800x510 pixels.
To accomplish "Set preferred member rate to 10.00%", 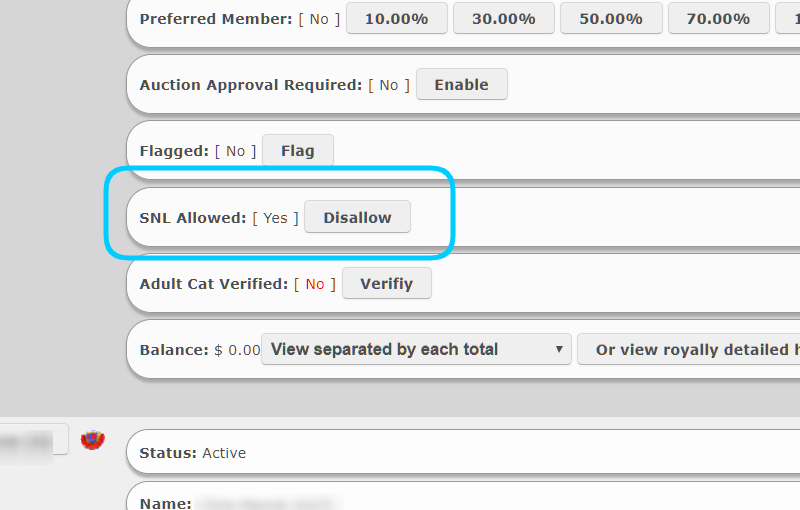I will pyautogui.click(x=396, y=18).
